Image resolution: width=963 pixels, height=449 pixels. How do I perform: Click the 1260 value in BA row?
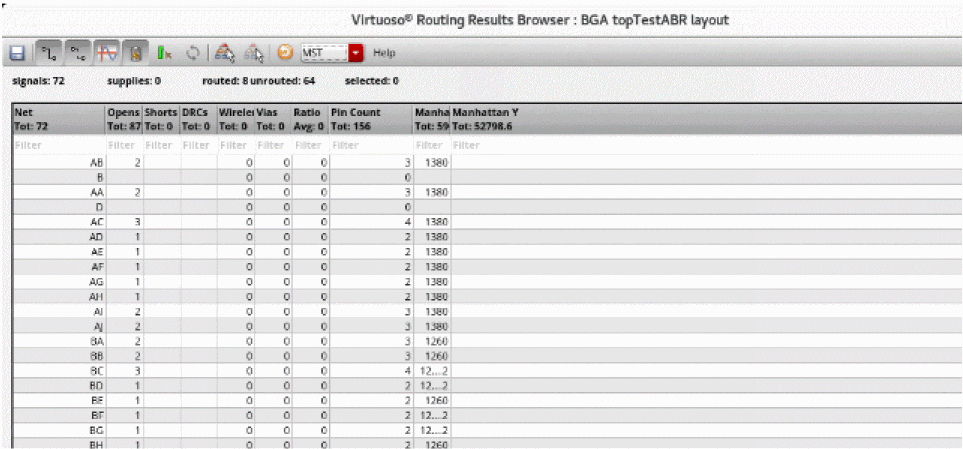[x=439, y=341]
